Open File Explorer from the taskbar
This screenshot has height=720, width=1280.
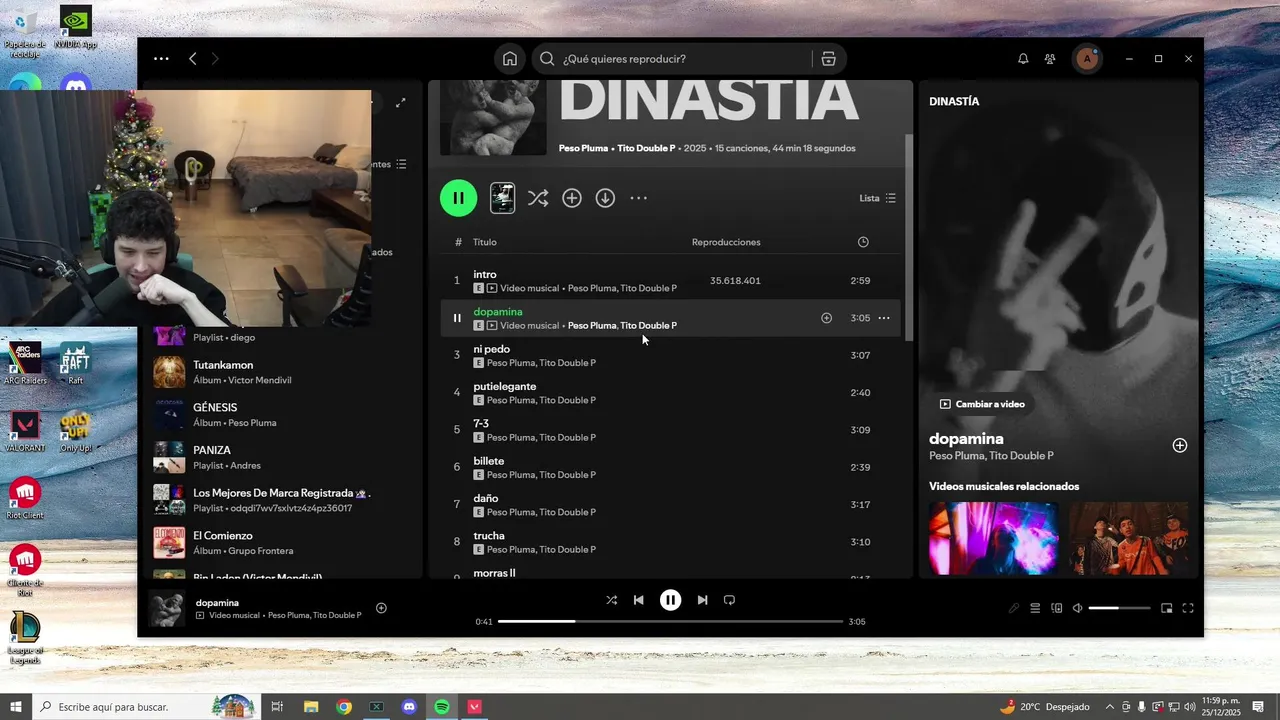(x=311, y=707)
